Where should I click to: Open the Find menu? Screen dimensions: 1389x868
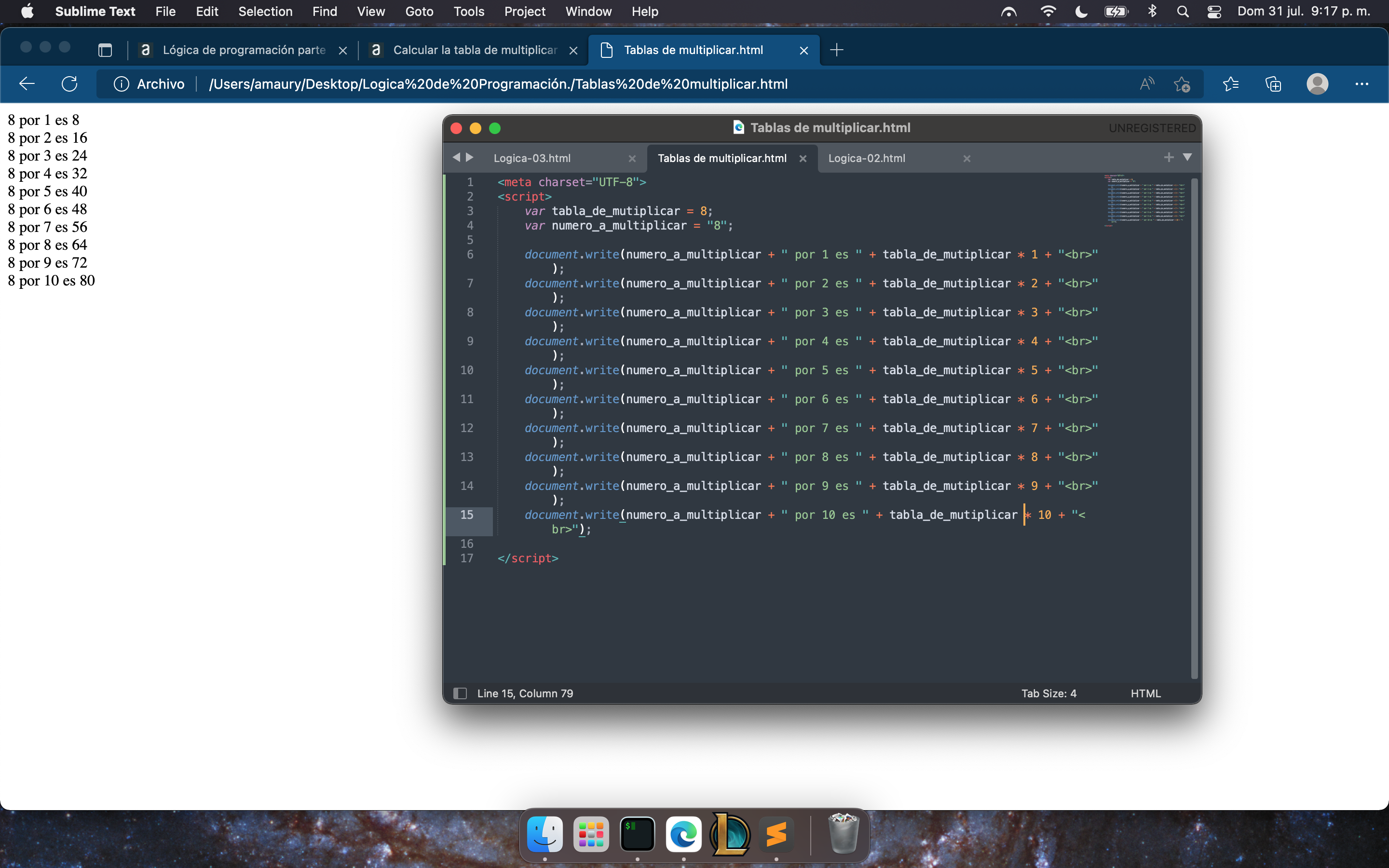pyautogui.click(x=324, y=12)
